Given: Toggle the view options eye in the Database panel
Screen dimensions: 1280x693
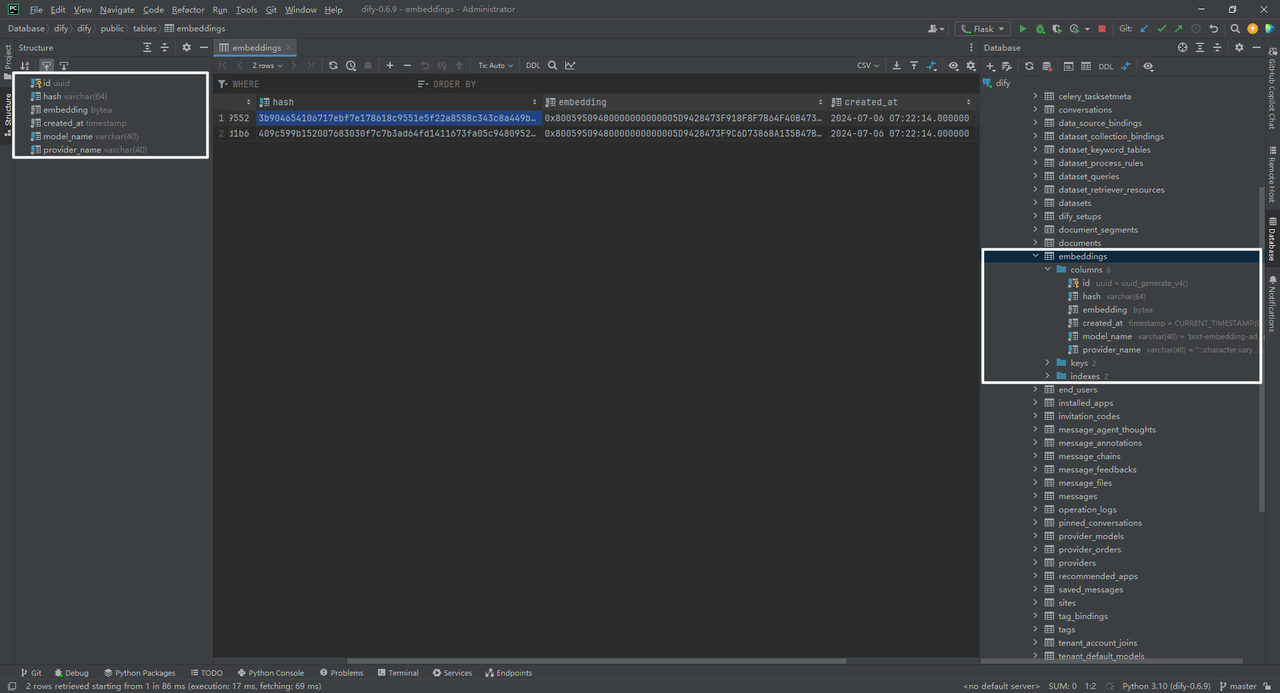Looking at the screenshot, I should point(1148,66).
